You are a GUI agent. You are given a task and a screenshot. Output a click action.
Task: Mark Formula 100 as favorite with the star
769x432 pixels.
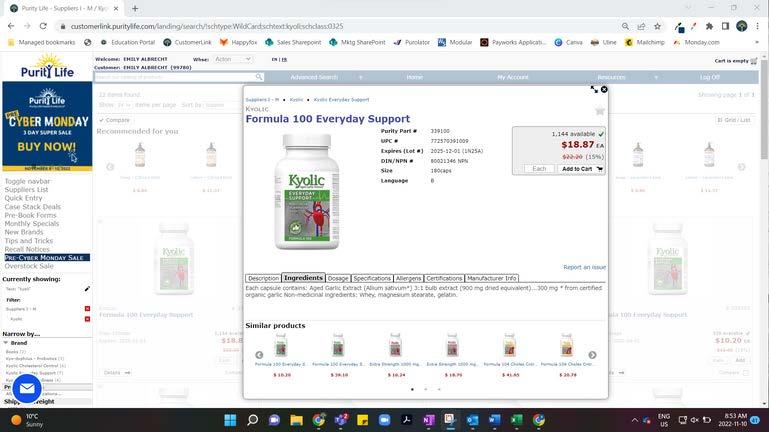click(599, 111)
